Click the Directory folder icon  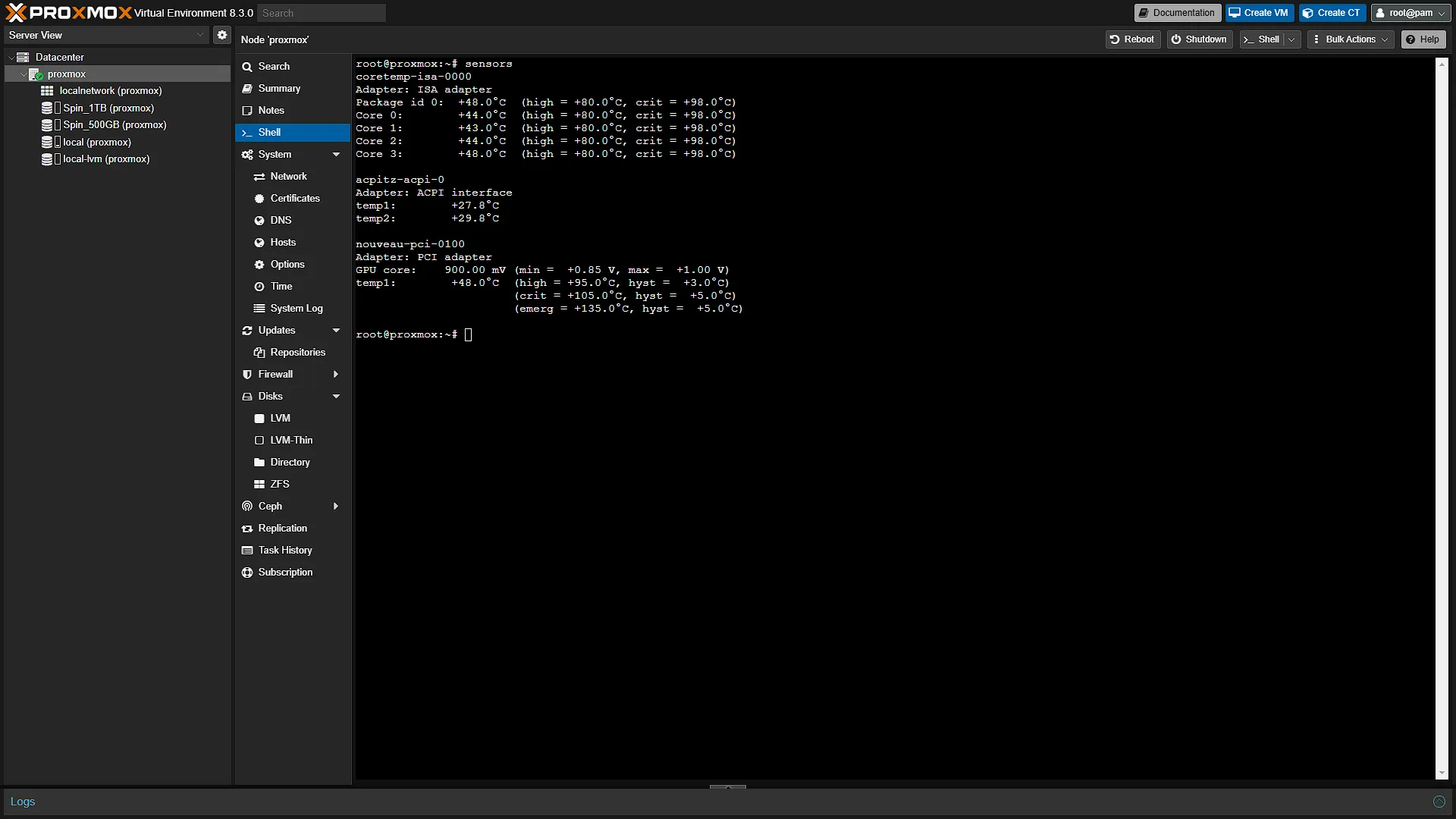point(259,463)
